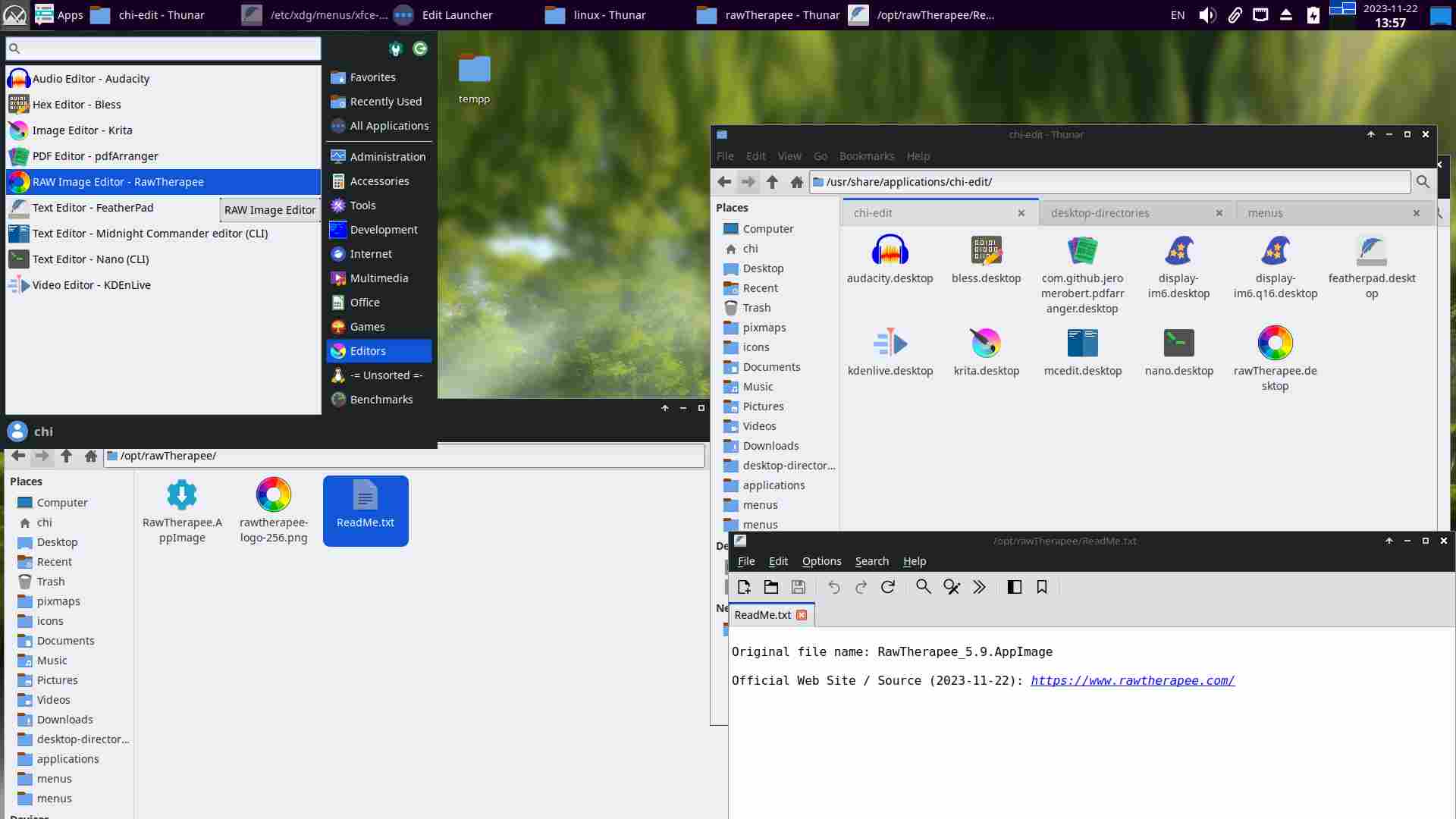1456x819 pixels.
Task: Click the Open file toolbar icon in FeatherPad
Action: coord(771,587)
